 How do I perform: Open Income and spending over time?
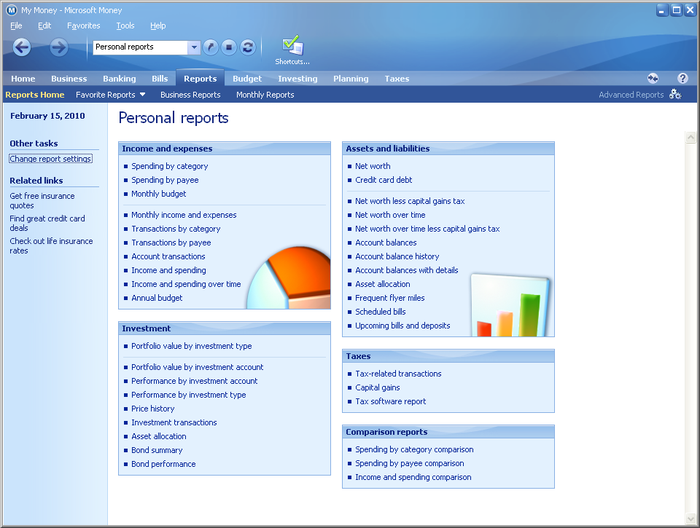click(x=186, y=284)
